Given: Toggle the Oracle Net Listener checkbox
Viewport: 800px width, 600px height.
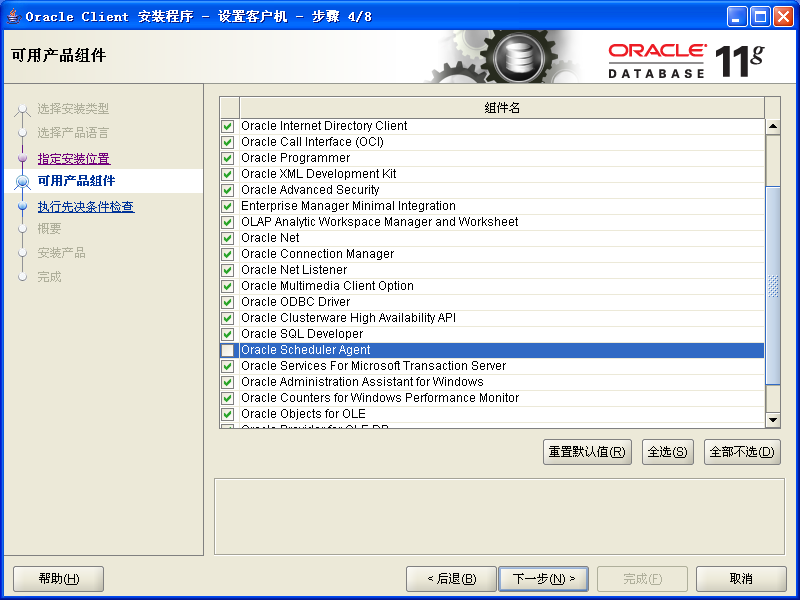Looking at the screenshot, I should pyautogui.click(x=228, y=270).
